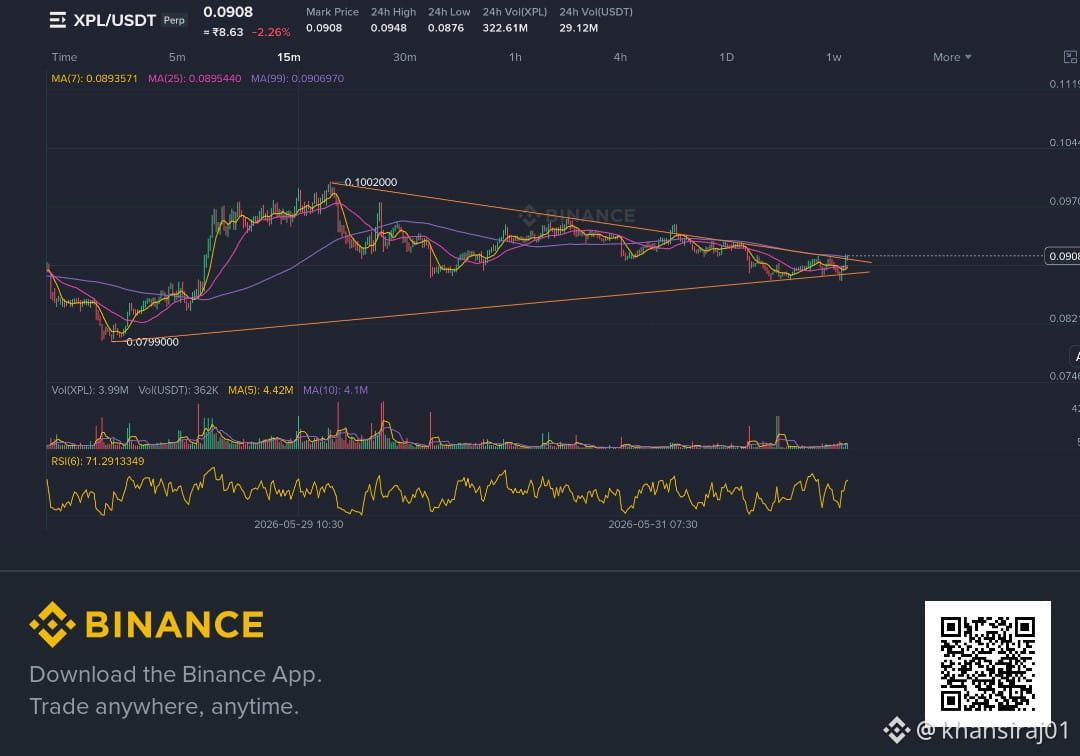The image size is (1080, 756).
Task: Select the 1D interval
Action: [726, 57]
